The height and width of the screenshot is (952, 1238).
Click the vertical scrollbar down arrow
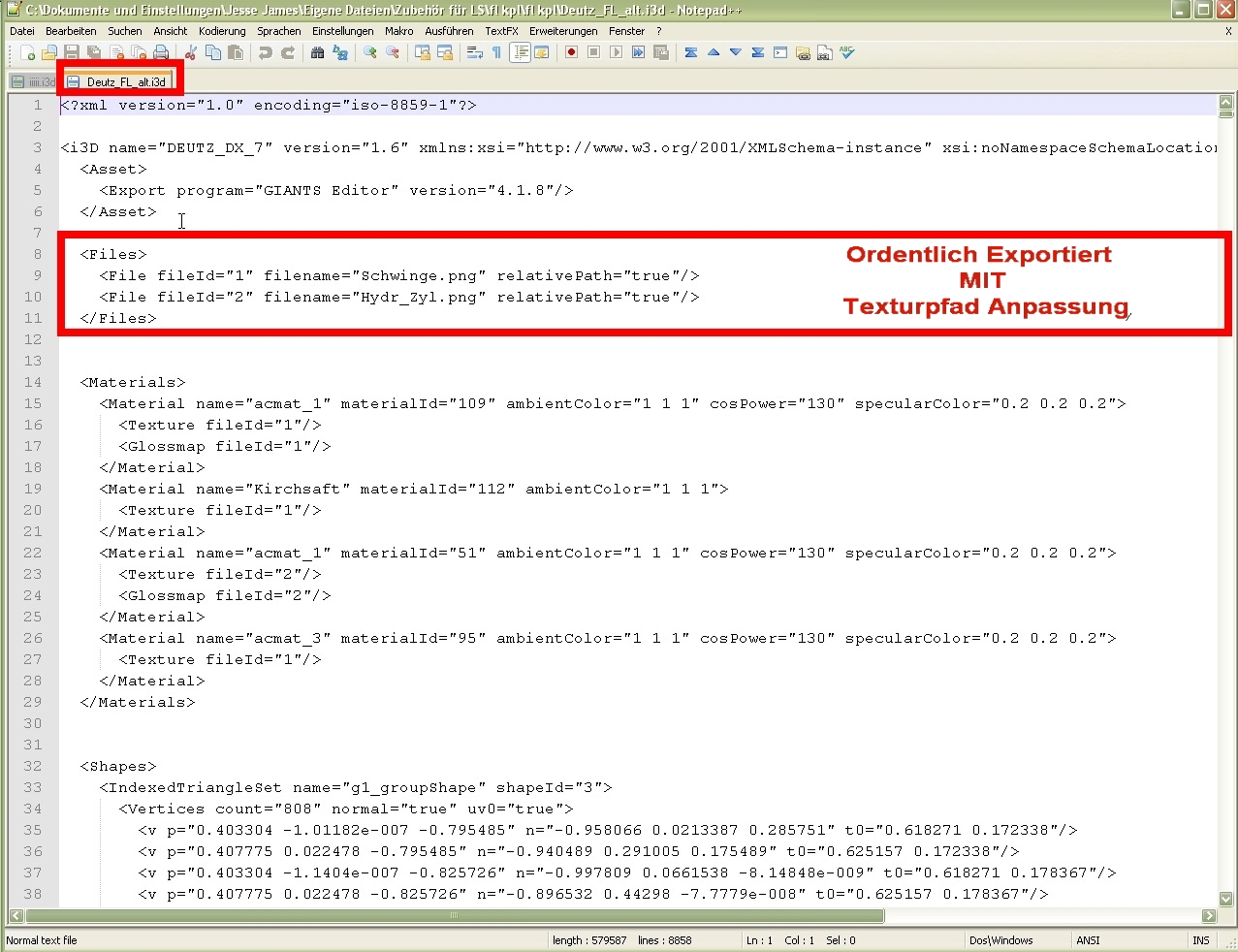(x=1225, y=899)
